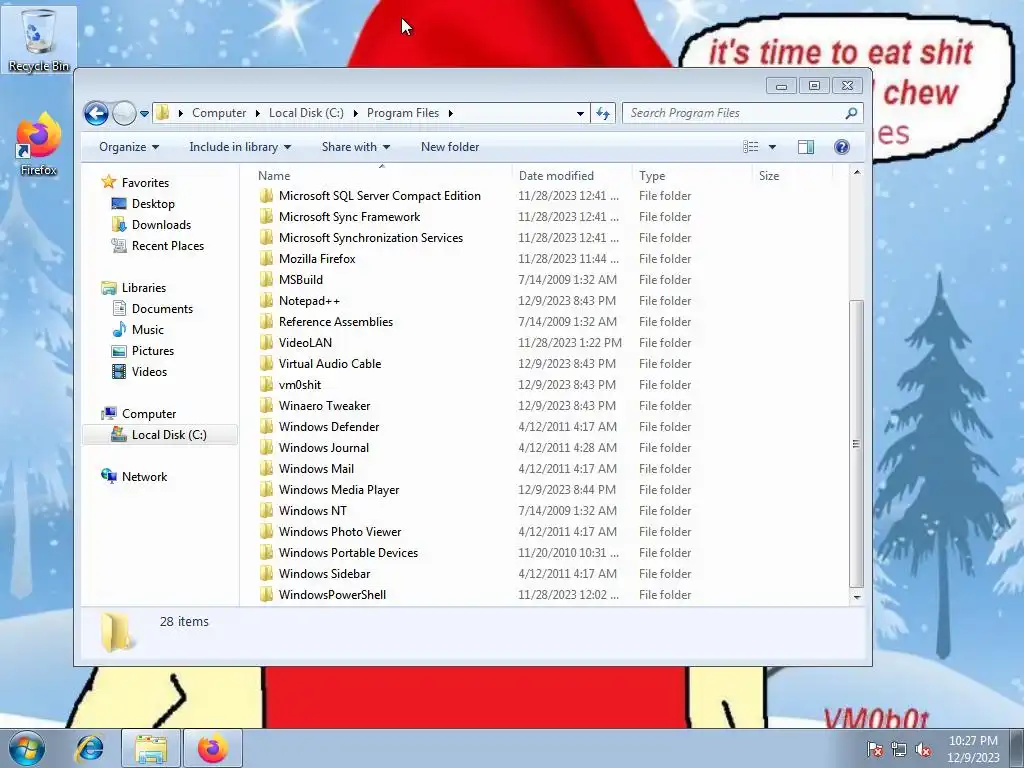
Task: Open the view options dropdown arrow
Action: pyautogui.click(x=773, y=147)
